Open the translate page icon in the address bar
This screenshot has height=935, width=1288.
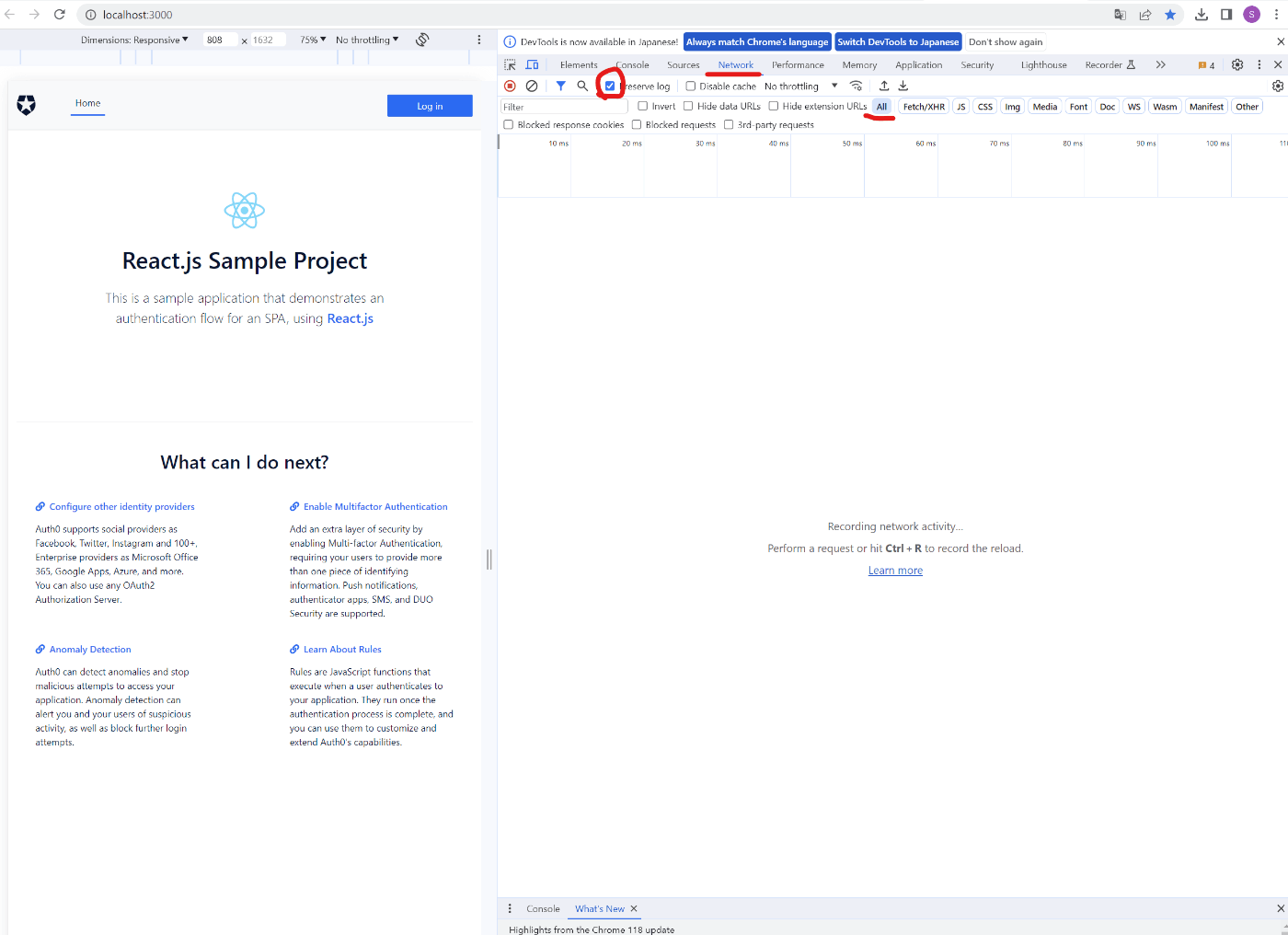(x=1120, y=15)
